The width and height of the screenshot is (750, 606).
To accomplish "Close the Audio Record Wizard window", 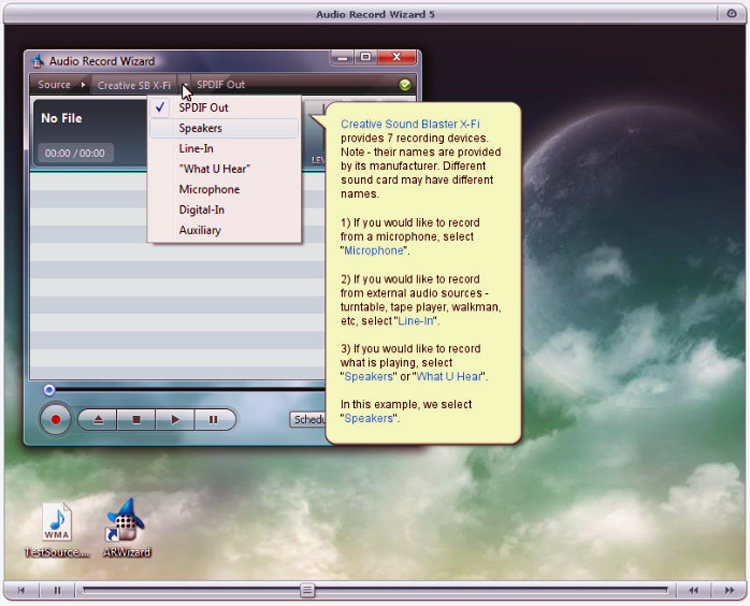I will [397, 57].
